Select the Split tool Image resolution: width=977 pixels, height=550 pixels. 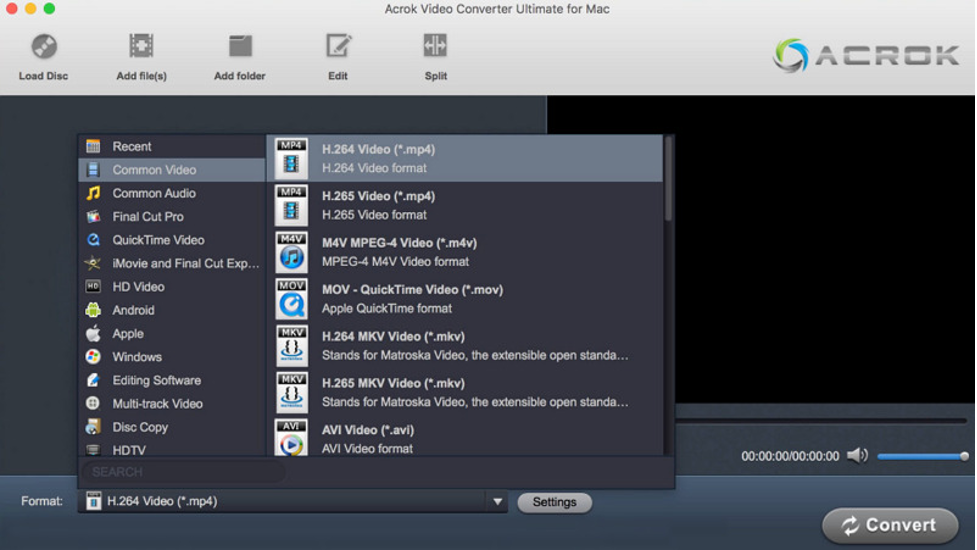(x=435, y=47)
